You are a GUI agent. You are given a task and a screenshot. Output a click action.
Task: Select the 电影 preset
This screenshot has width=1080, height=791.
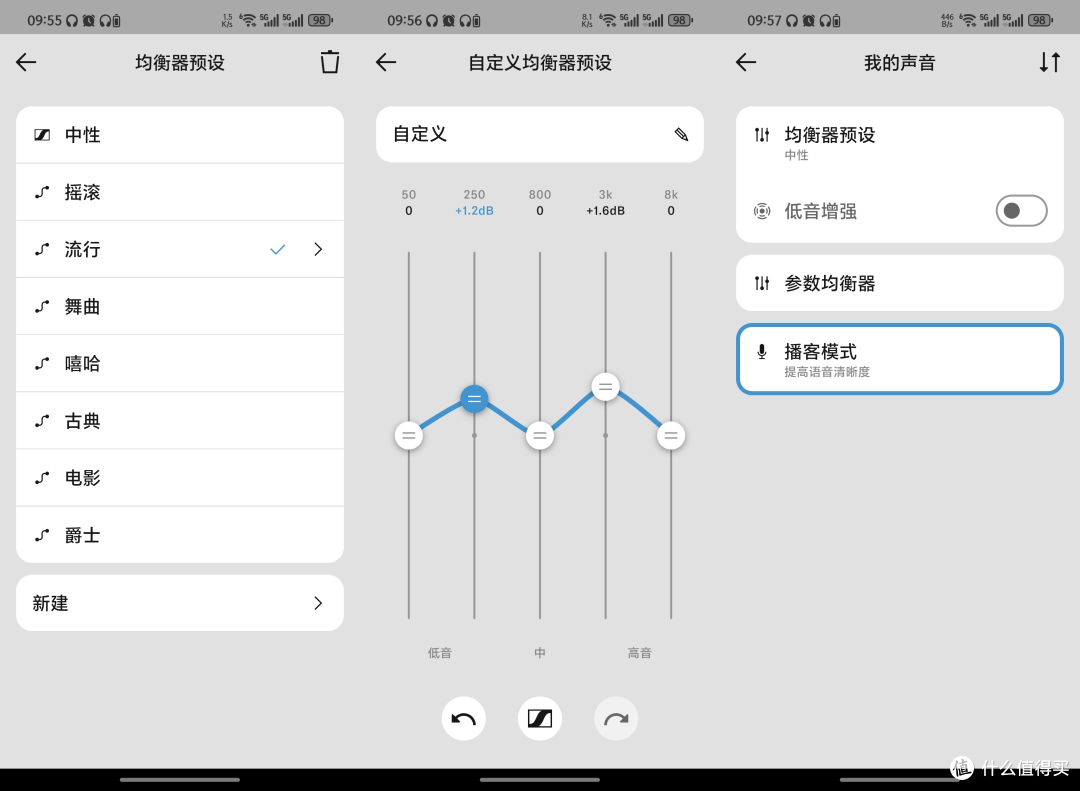[x=180, y=478]
